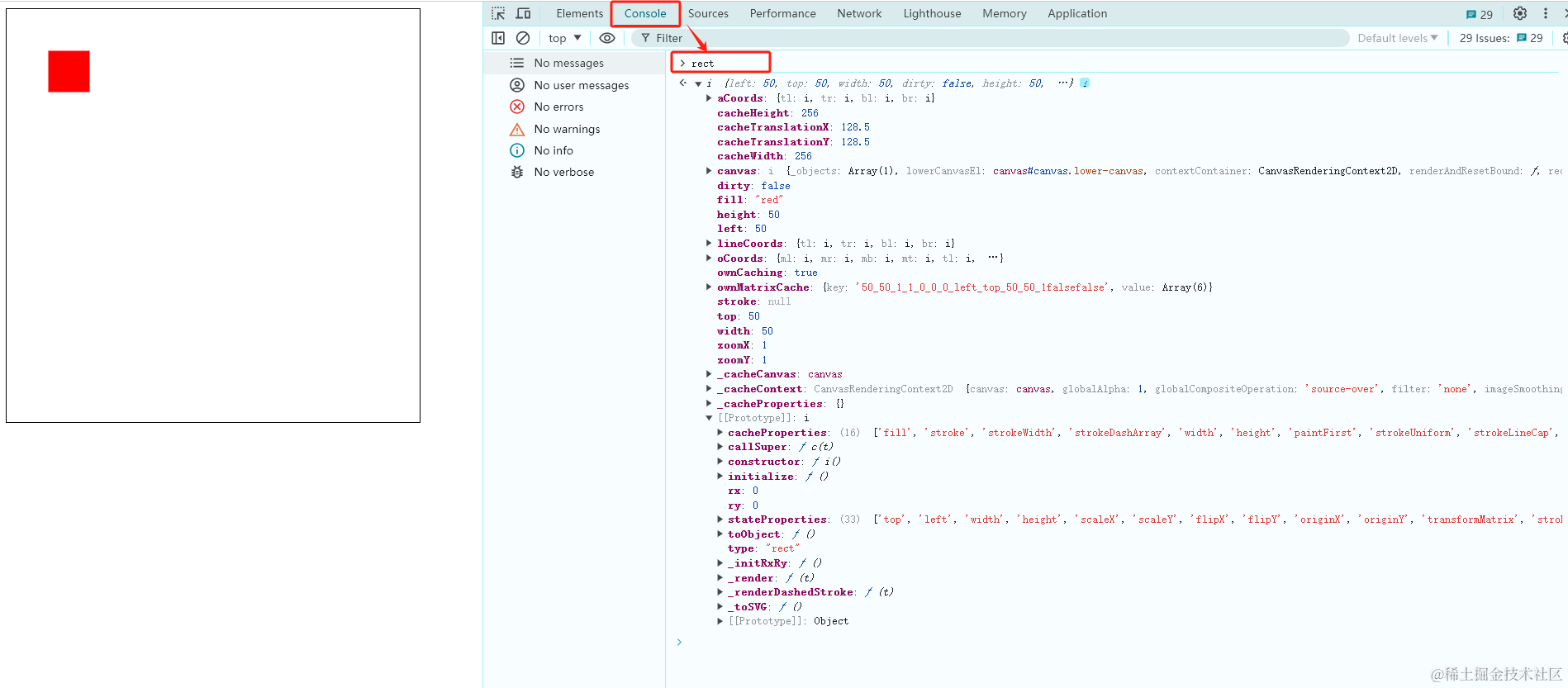Expand the _initRxRy function

click(720, 563)
